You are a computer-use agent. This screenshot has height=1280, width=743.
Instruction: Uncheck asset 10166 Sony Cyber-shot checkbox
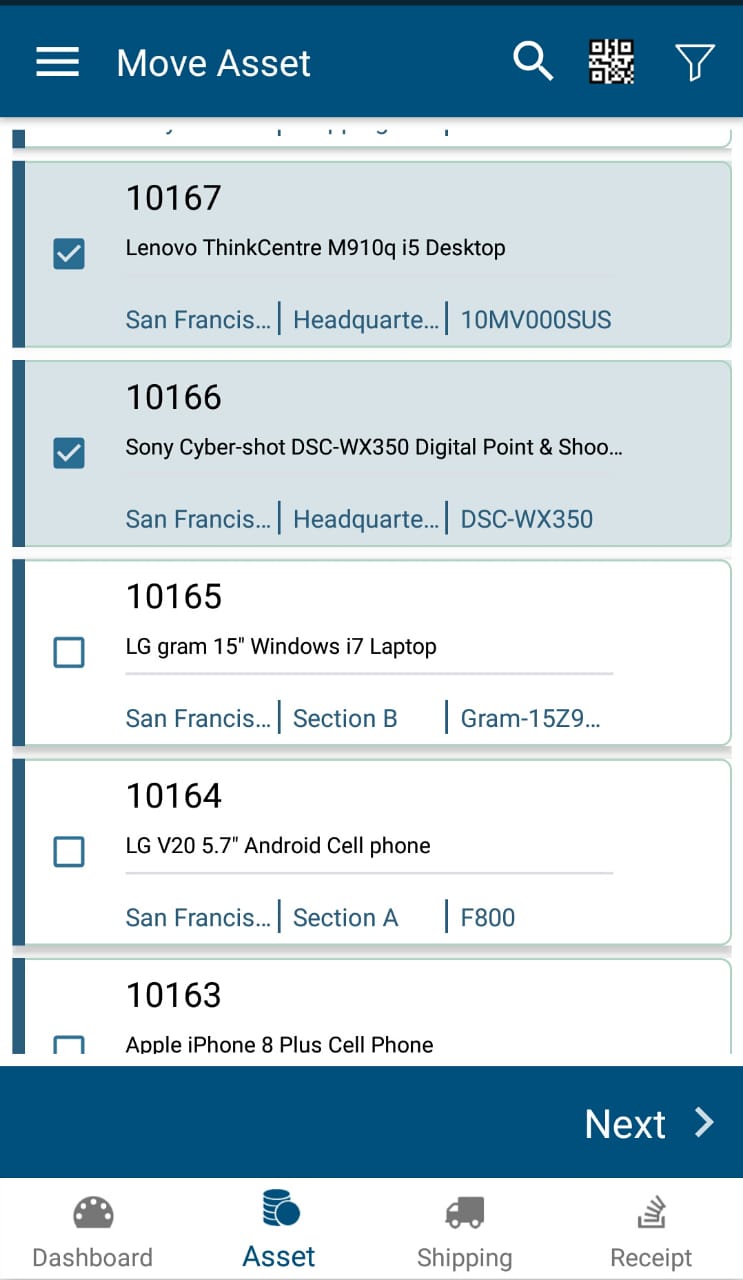point(69,453)
